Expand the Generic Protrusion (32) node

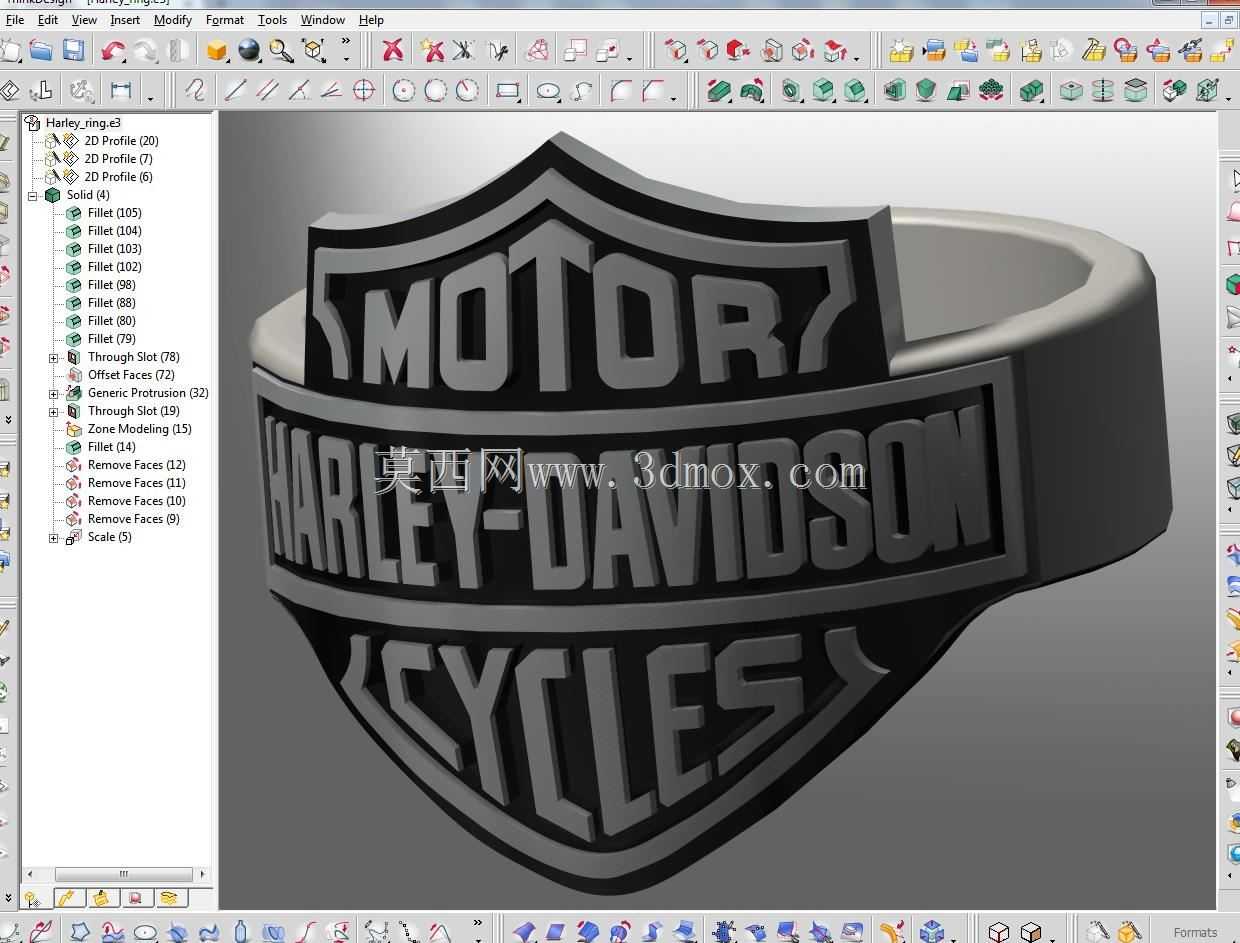pyautogui.click(x=54, y=393)
